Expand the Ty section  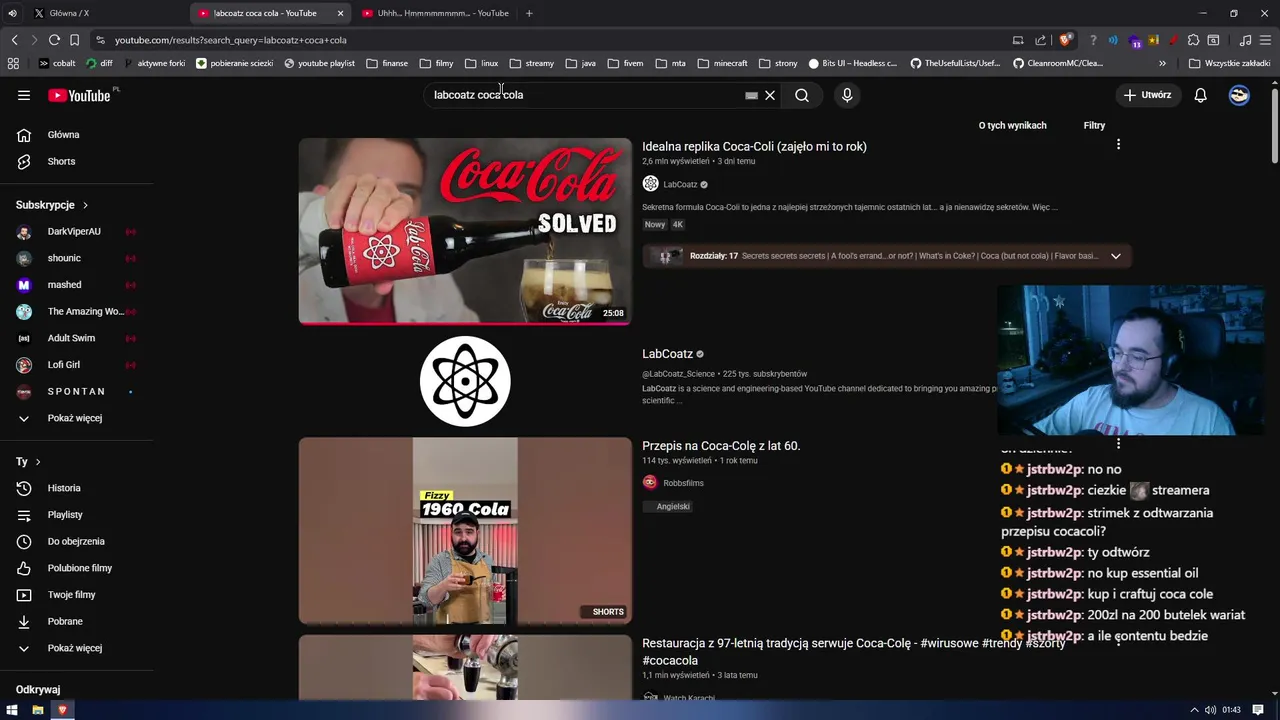pyautogui.click(x=28, y=462)
